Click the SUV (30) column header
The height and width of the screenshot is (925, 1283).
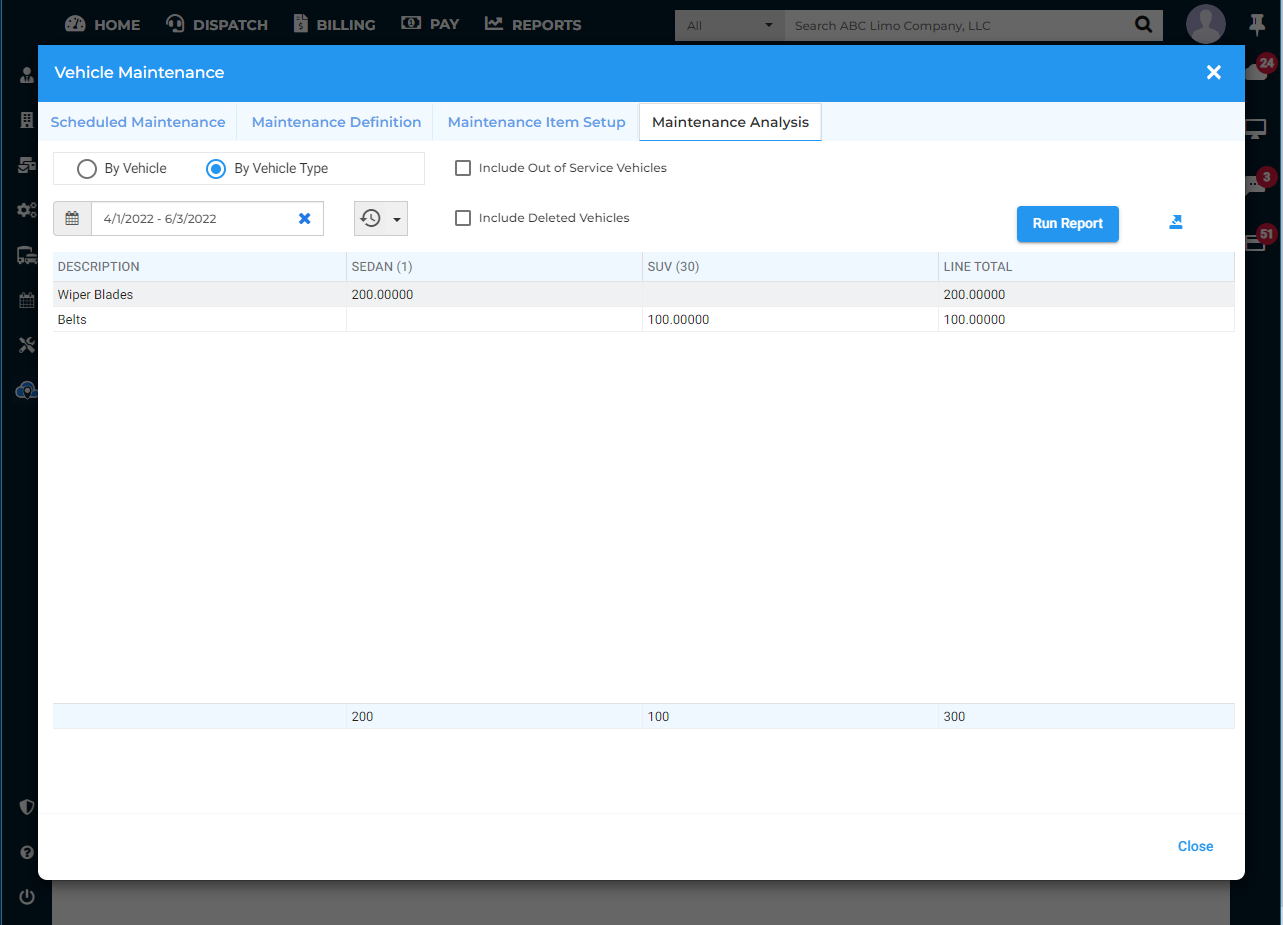point(790,267)
